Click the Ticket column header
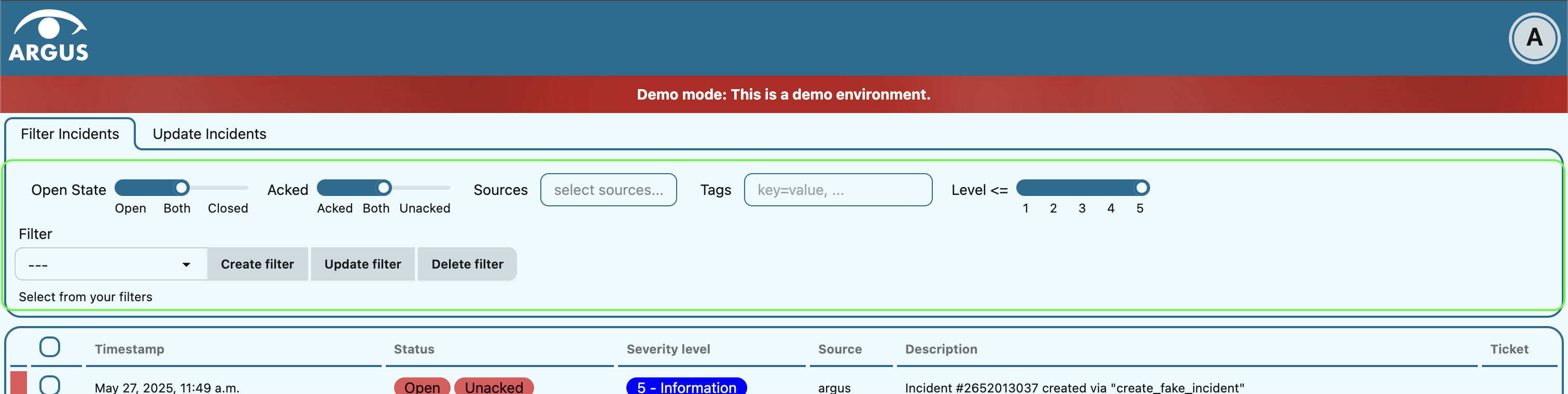Screen dimensions: 1568x394 [x=1509, y=349]
